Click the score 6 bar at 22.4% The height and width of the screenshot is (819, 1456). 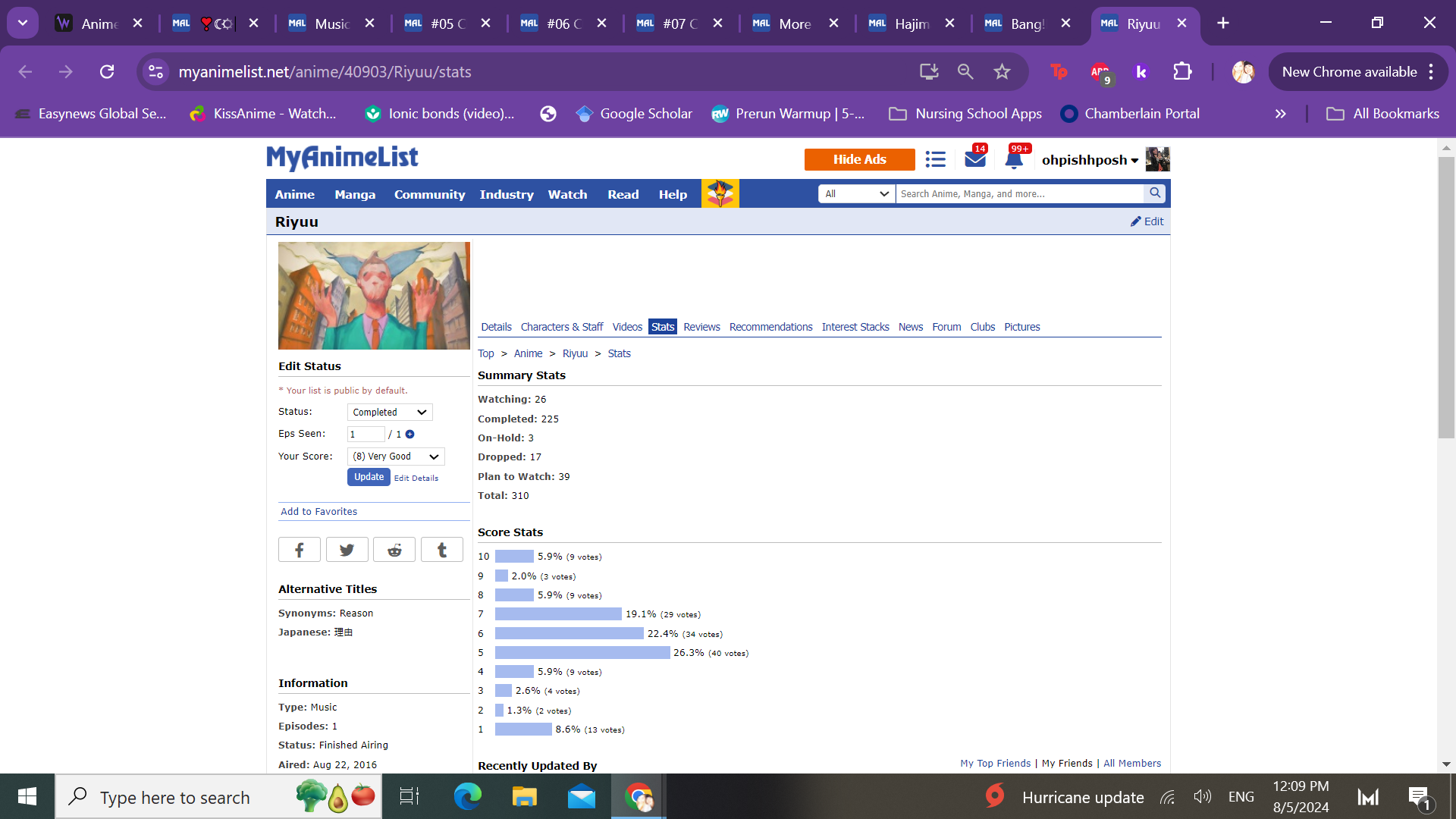[570, 634]
